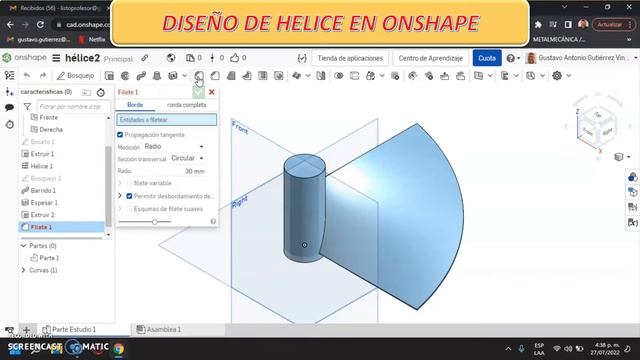Toggle Propagación tangente checkbox
Image resolution: width=640 pixels, height=360 pixels.
click(120, 135)
